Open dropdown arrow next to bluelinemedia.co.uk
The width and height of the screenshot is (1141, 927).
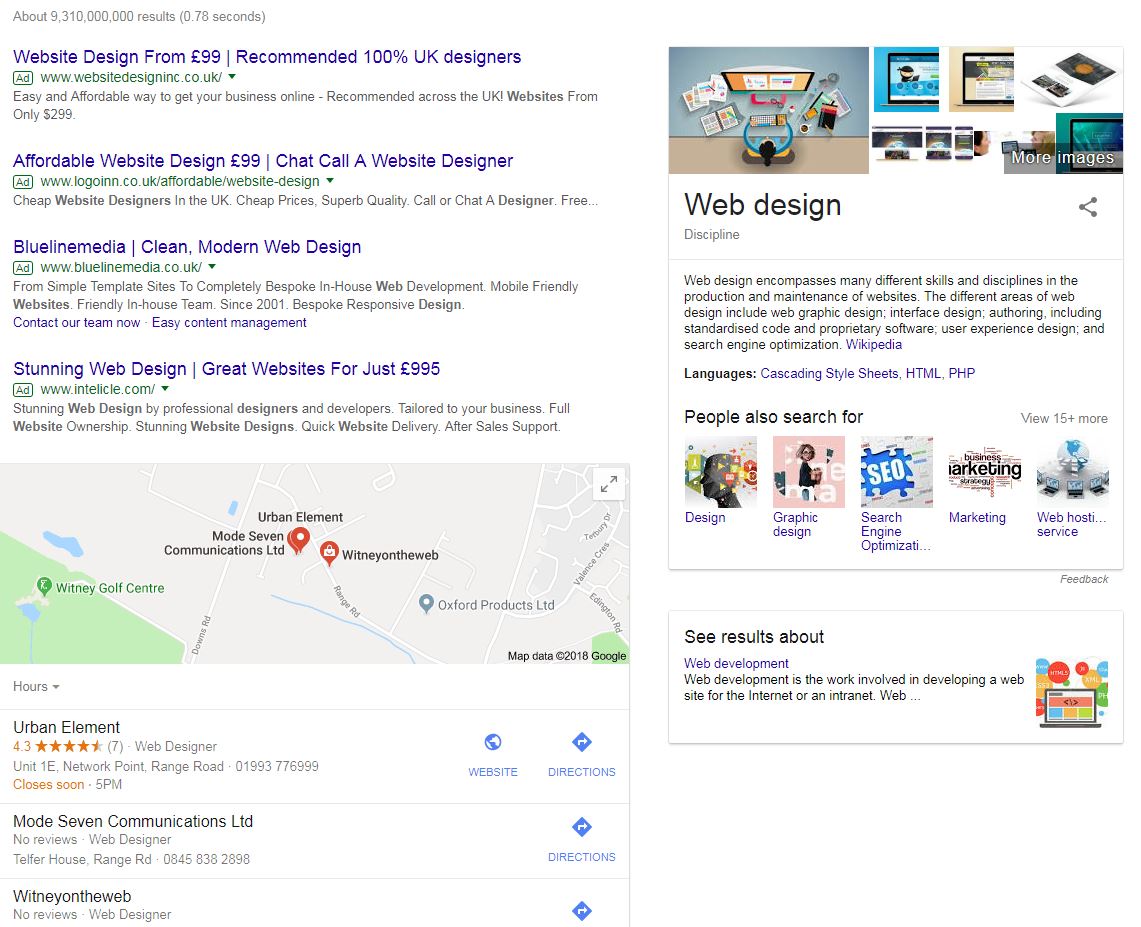tap(212, 266)
